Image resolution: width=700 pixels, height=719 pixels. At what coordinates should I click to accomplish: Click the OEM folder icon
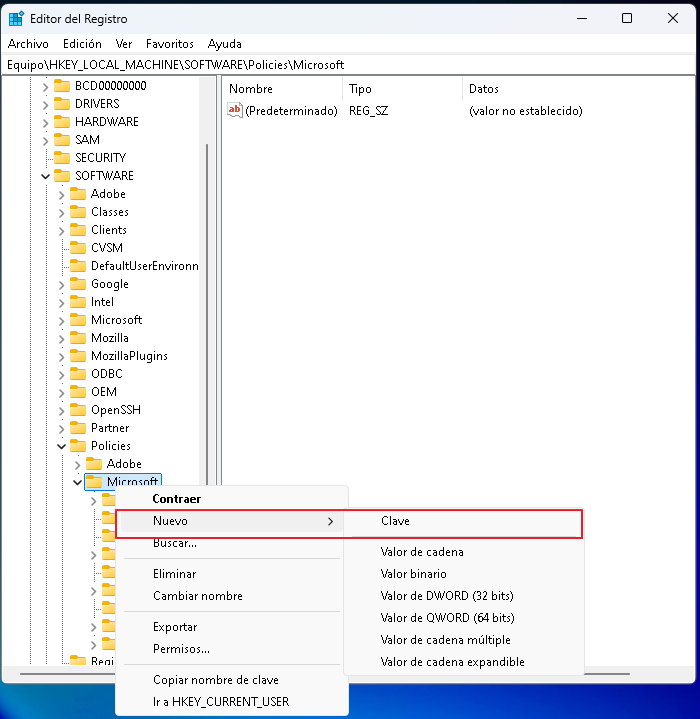pyautogui.click(x=78, y=392)
